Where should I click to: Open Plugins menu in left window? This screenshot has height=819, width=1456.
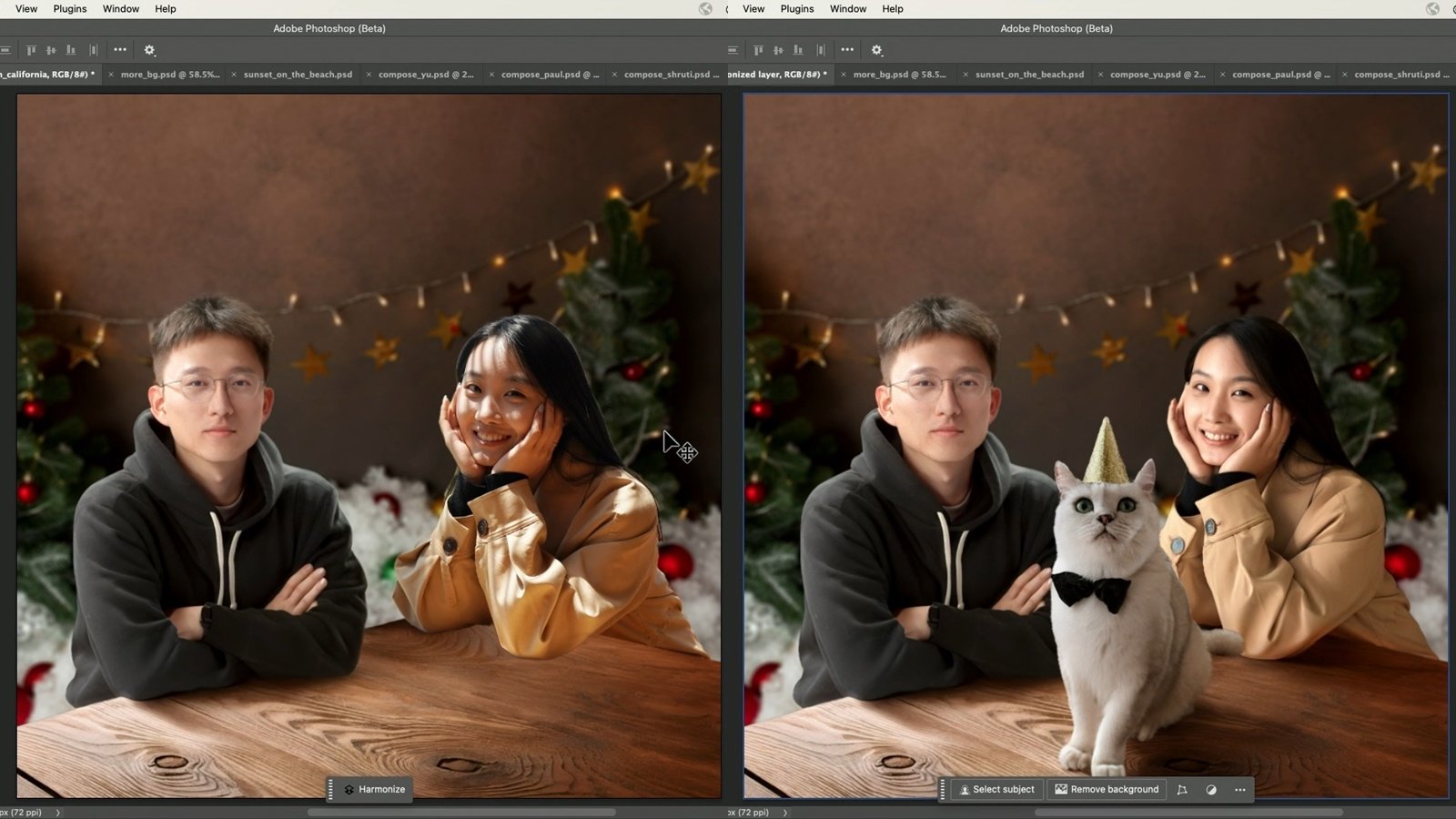(70, 9)
